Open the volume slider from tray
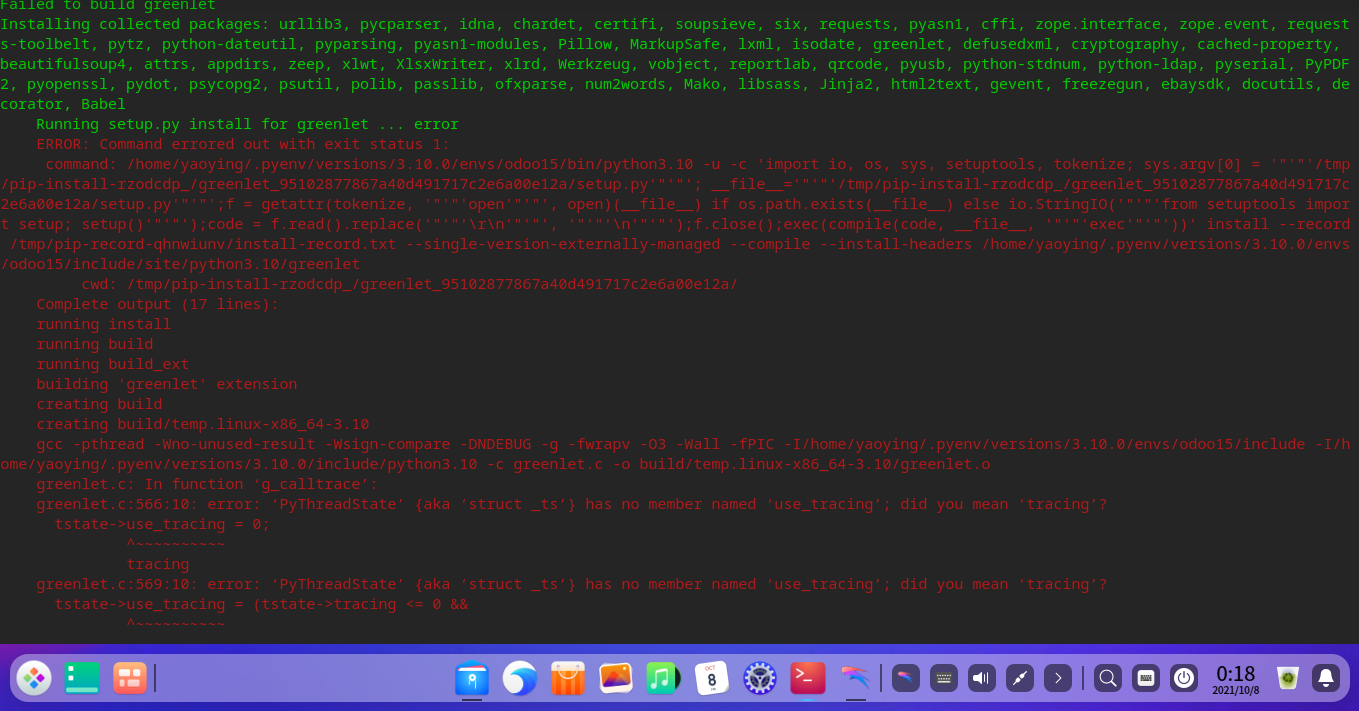The width and height of the screenshot is (1359, 711). pyautogui.click(x=981, y=678)
